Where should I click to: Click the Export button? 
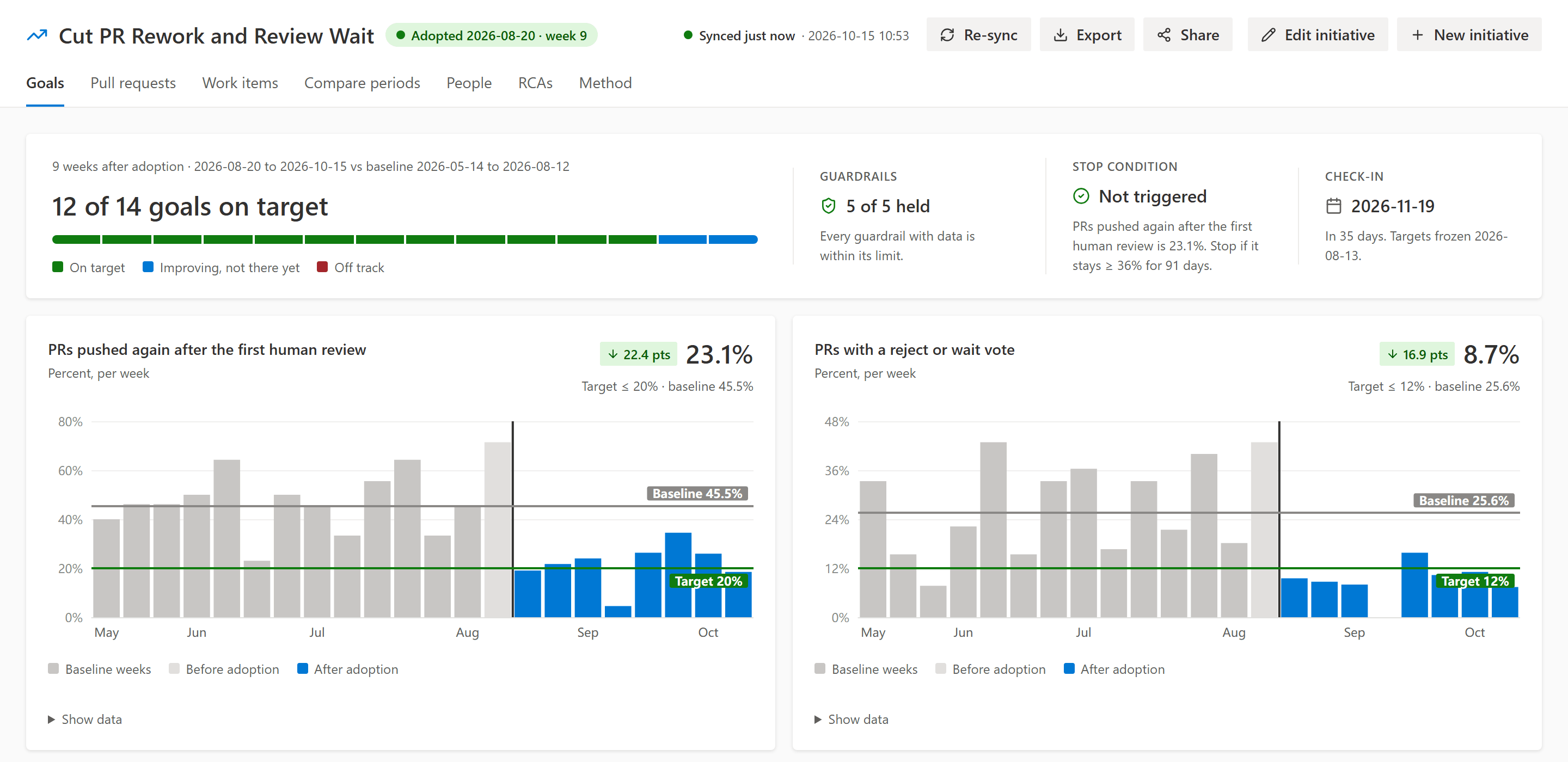(x=1087, y=35)
